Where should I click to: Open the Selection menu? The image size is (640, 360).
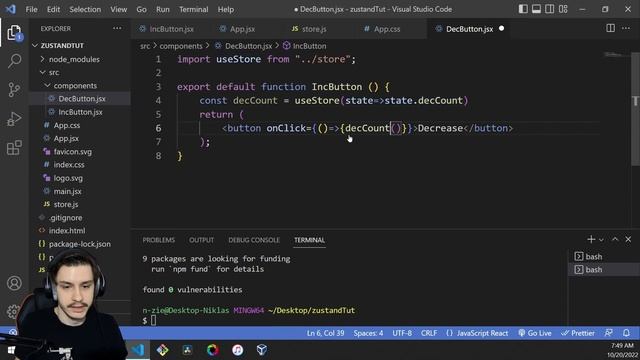coord(85,9)
